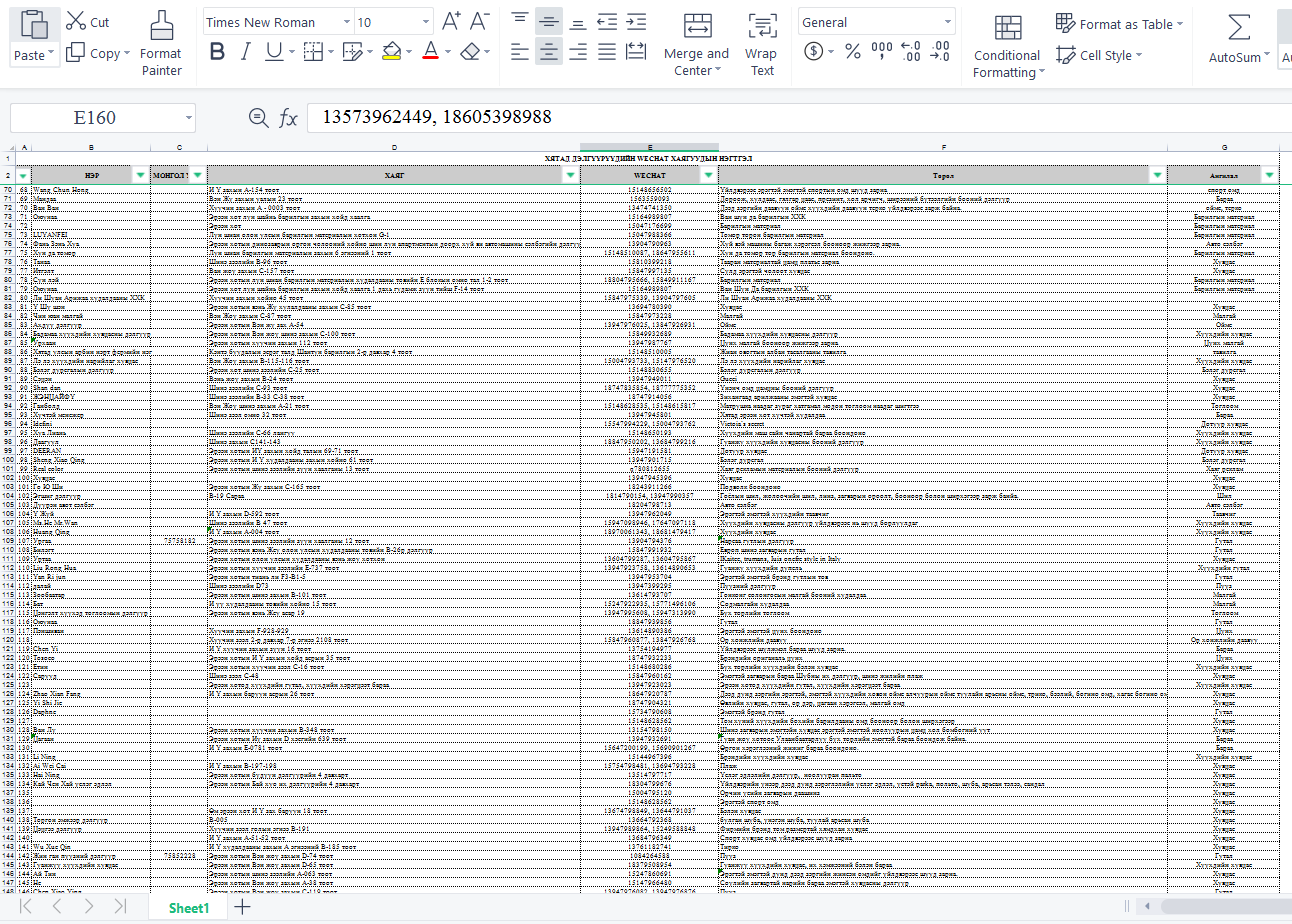Toggle Underline formatting
The width and height of the screenshot is (1292, 924).
point(274,52)
